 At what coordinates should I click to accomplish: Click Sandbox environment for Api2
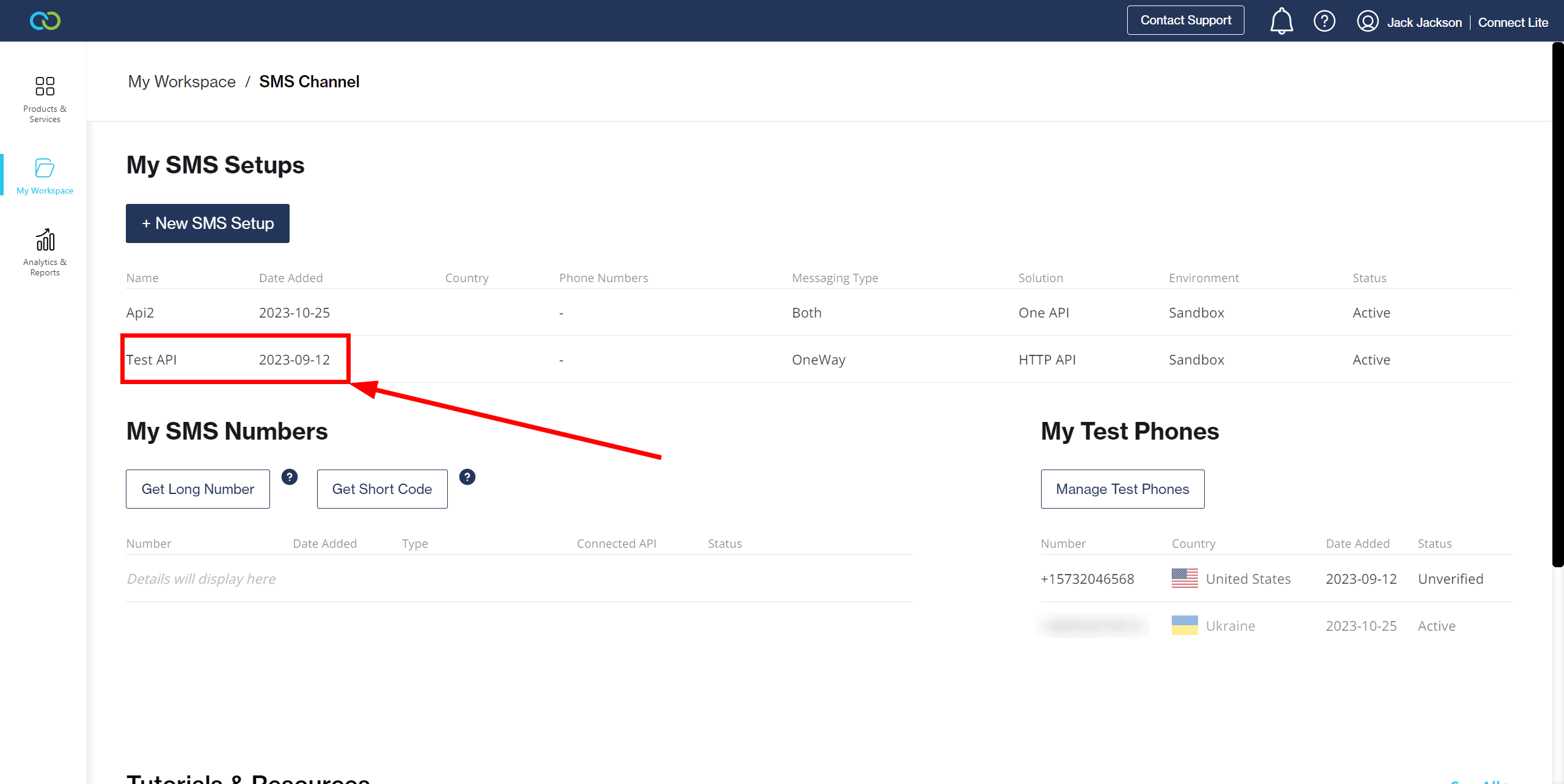1196,313
